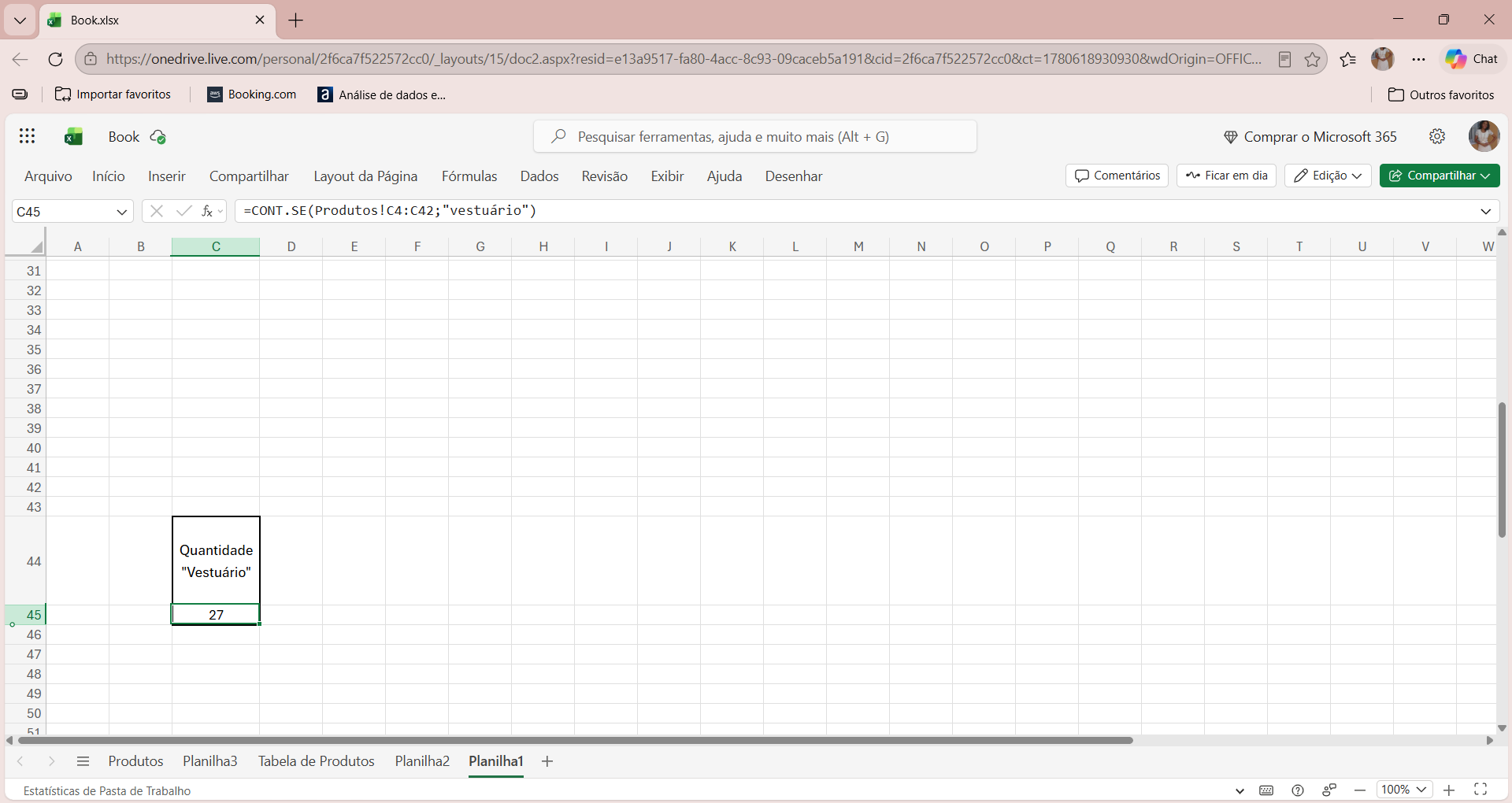Viewport: 1512px width, 803px height.
Task: Click the feedback icon in status bar
Action: click(1329, 790)
